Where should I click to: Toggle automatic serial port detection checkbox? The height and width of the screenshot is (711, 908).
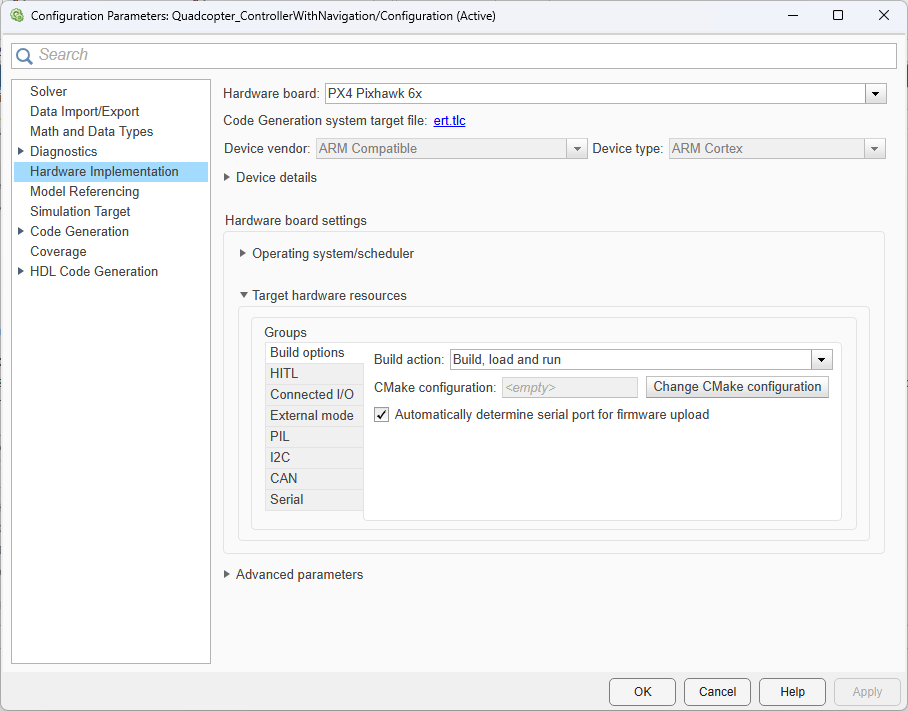tap(382, 415)
